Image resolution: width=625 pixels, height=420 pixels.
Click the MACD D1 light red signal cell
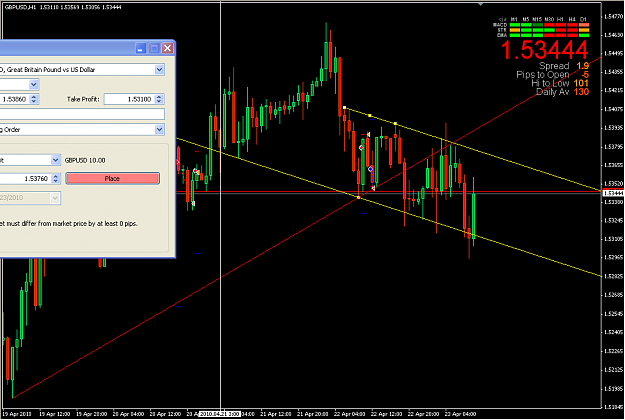coord(584,25)
